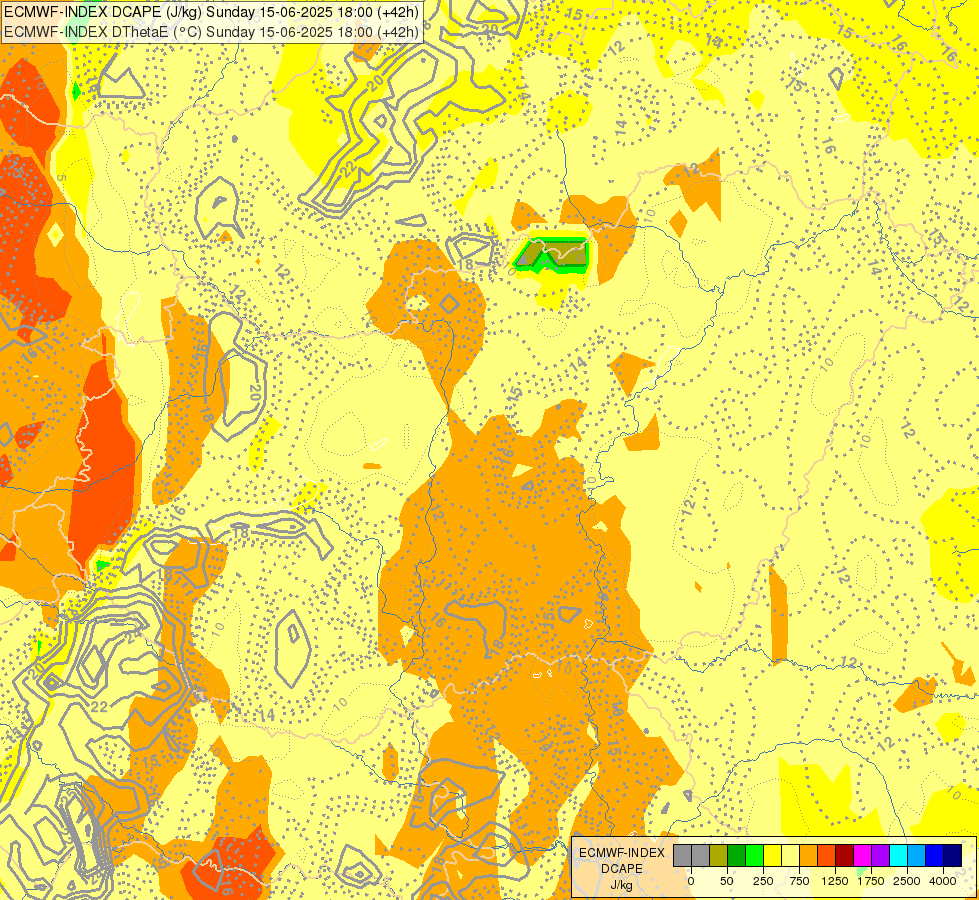Select the navy swatch in the legend

pos(953,856)
